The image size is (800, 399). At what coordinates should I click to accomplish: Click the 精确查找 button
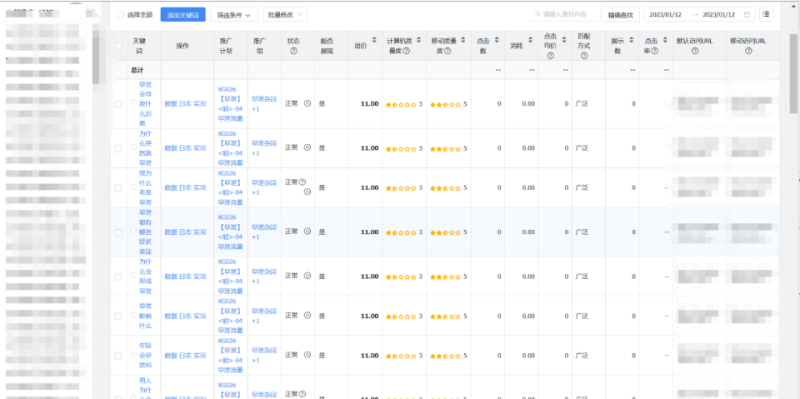[x=620, y=15]
